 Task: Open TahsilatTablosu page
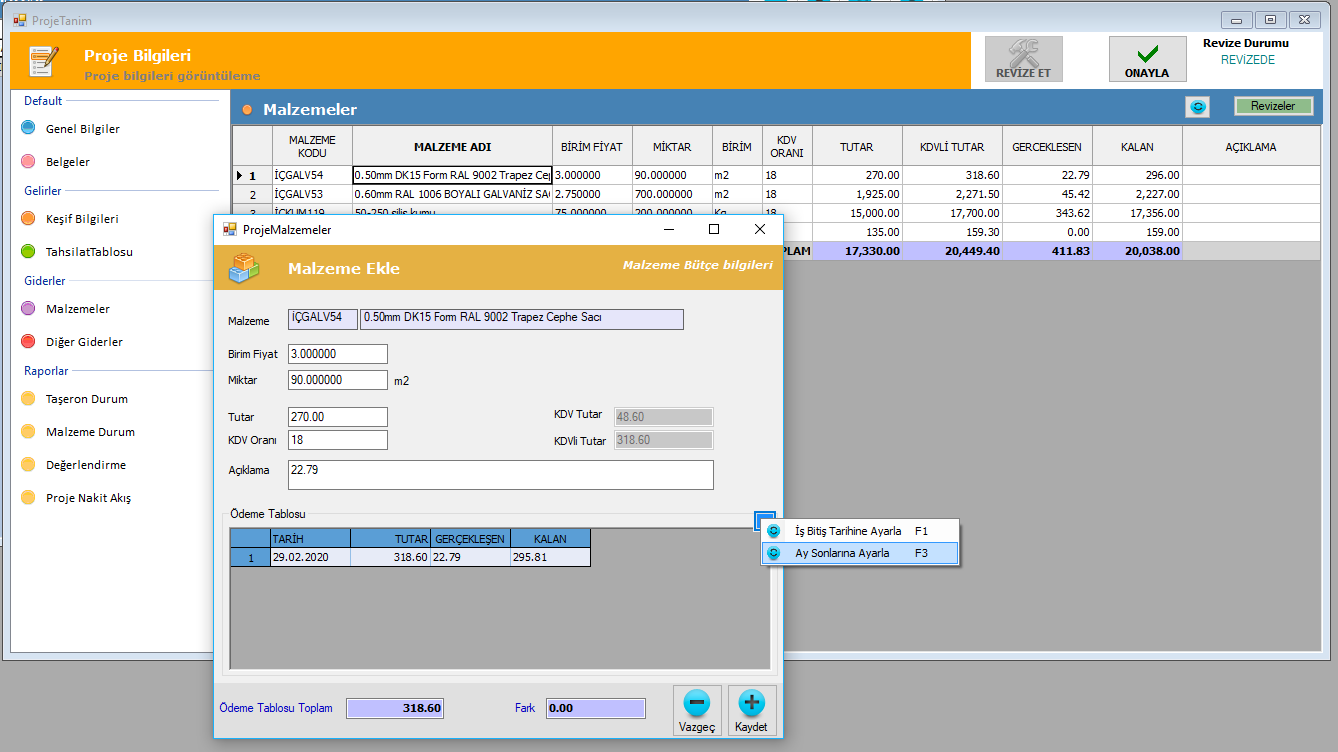89,252
